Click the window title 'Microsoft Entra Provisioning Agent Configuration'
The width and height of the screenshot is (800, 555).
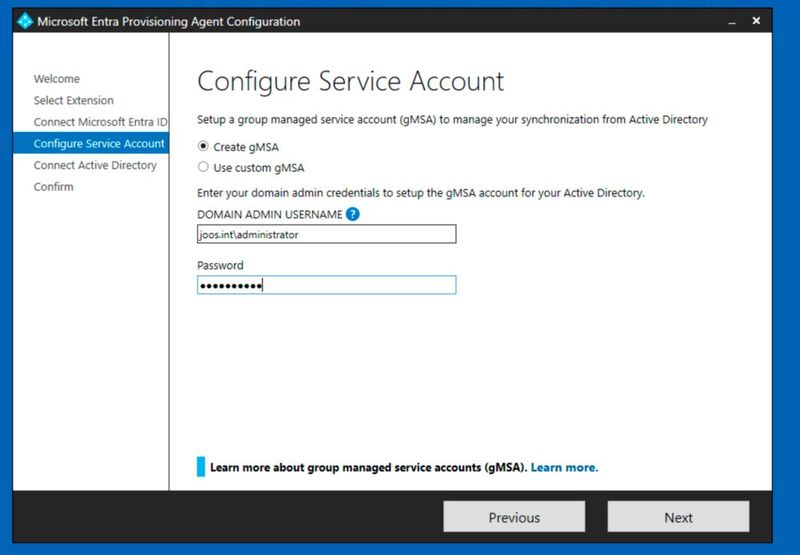click(168, 21)
